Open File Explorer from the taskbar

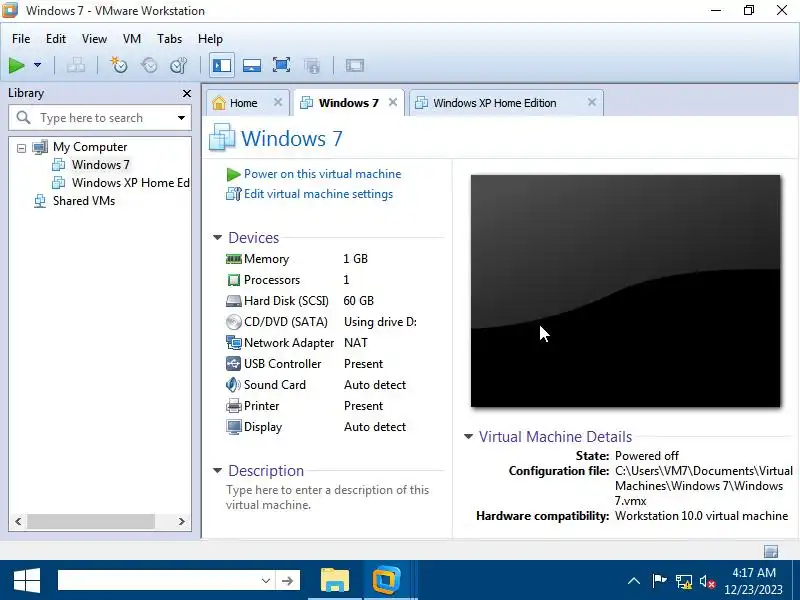point(335,581)
